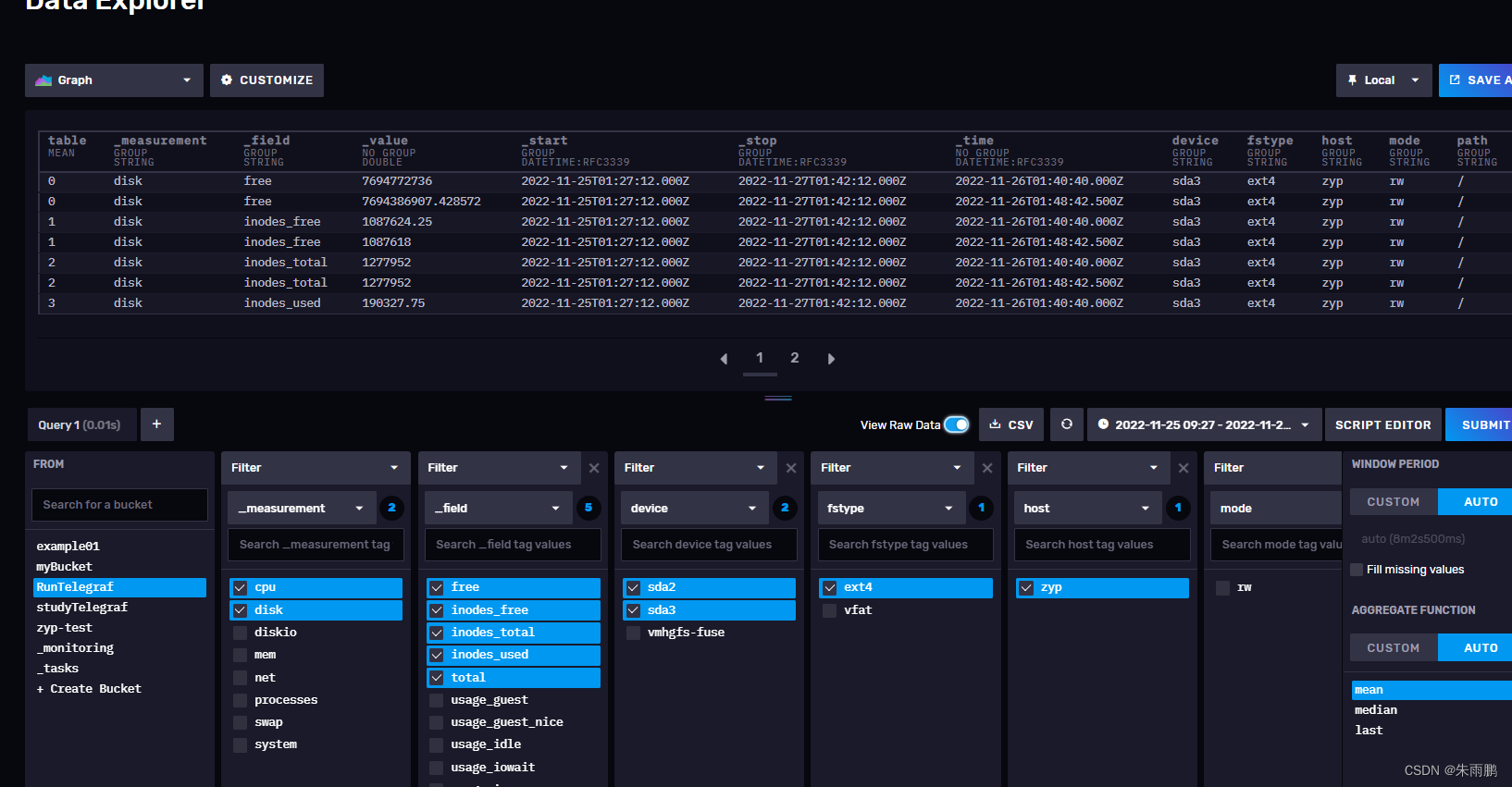The height and width of the screenshot is (787, 1512).
Task: Focus the Search for a bucket field
Action: coord(119,505)
